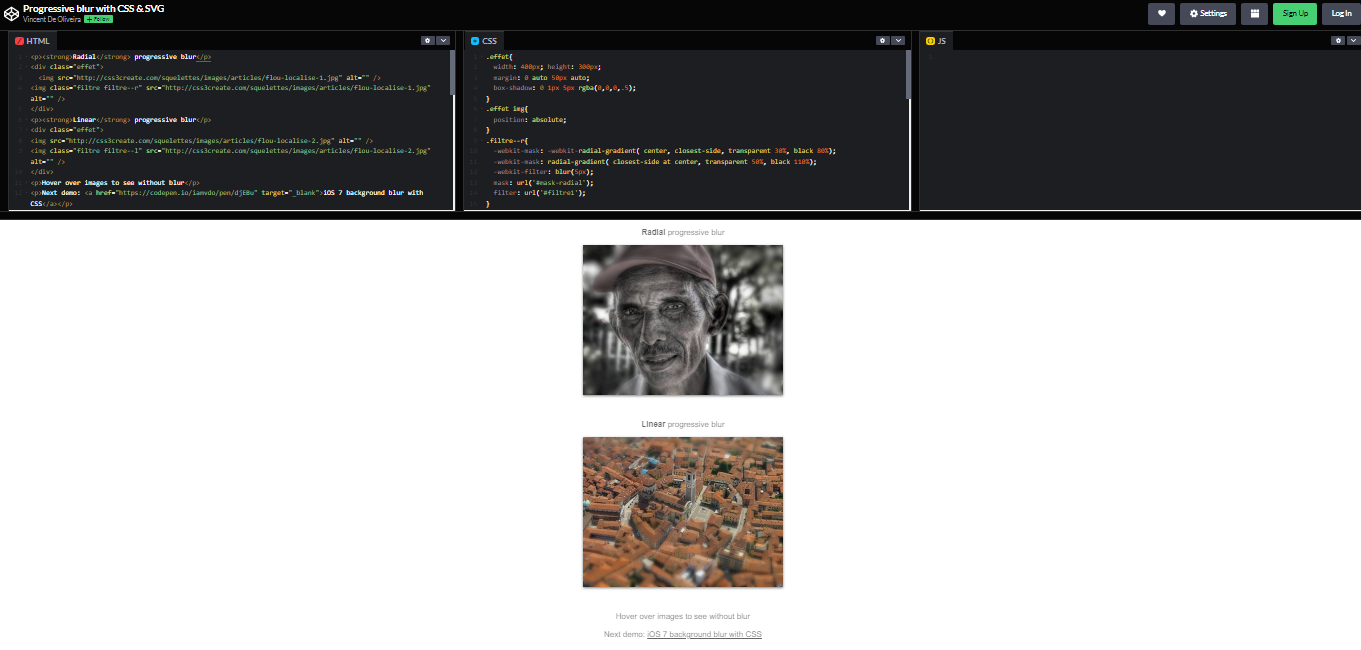This screenshot has width=1361, height=650.
Task: Expand the HTML panel dropdown chevron
Action: click(444, 39)
